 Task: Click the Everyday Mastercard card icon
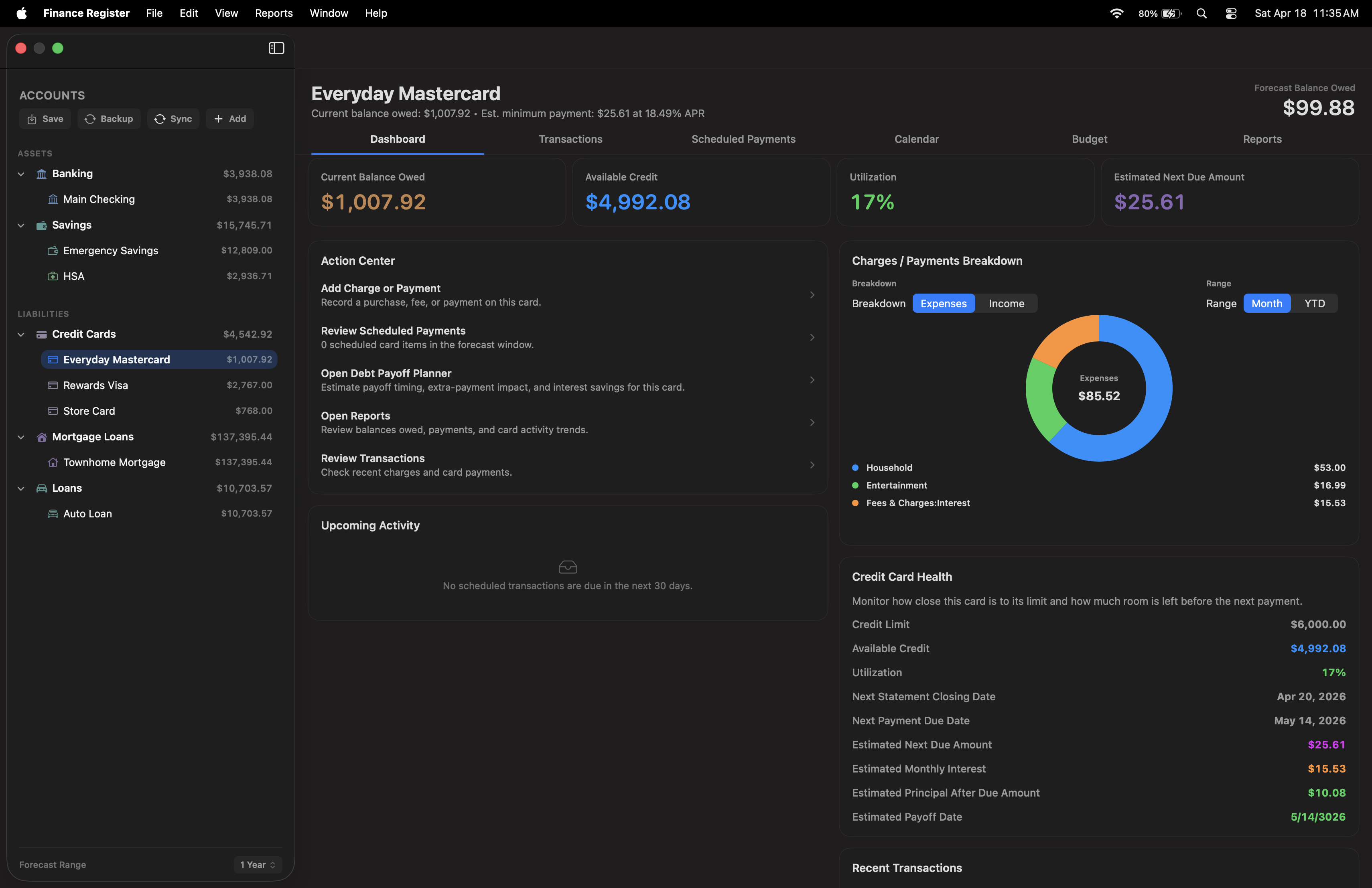coord(53,360)
